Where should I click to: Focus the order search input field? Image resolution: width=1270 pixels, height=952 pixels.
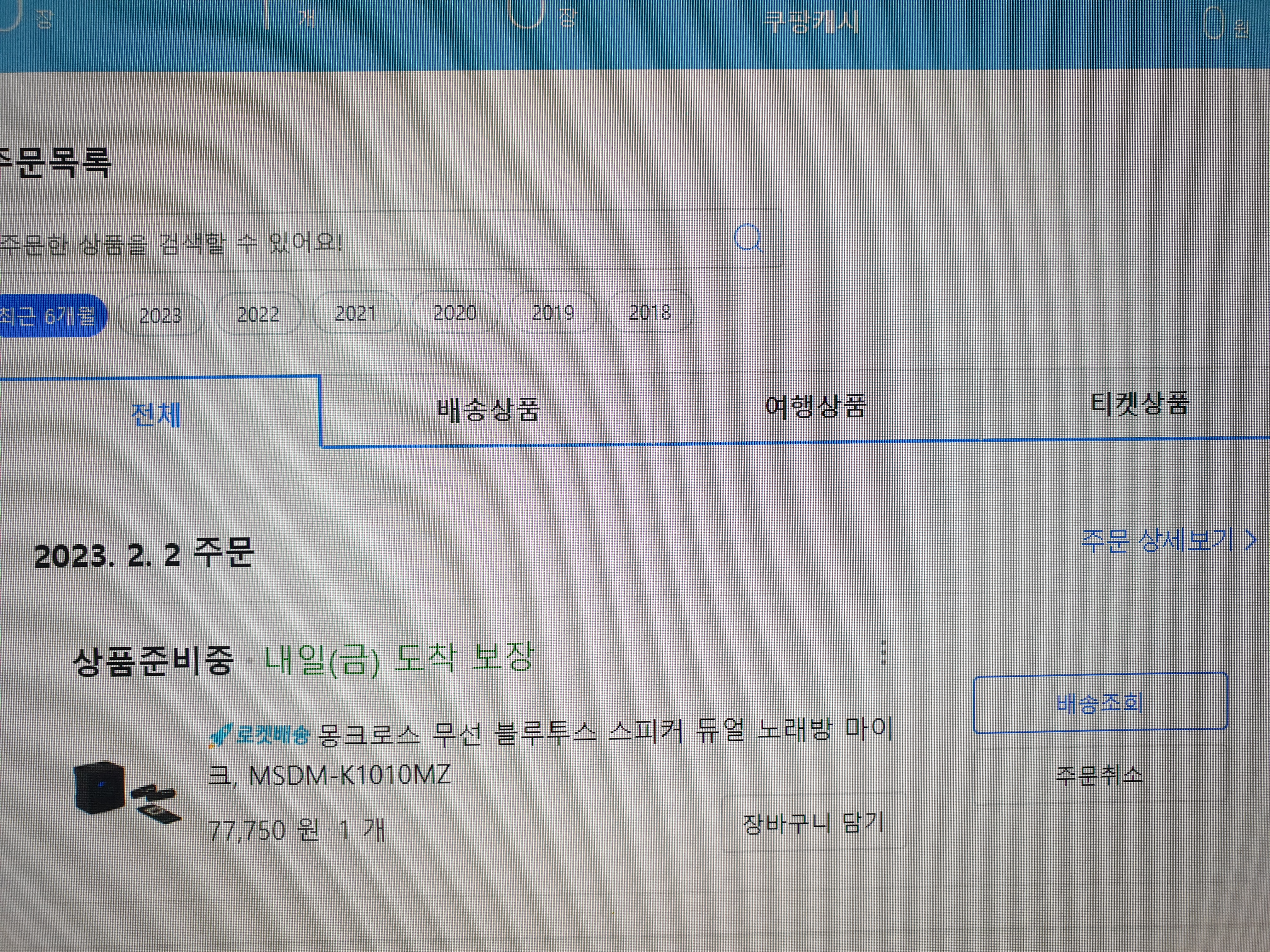pos(390,241)
